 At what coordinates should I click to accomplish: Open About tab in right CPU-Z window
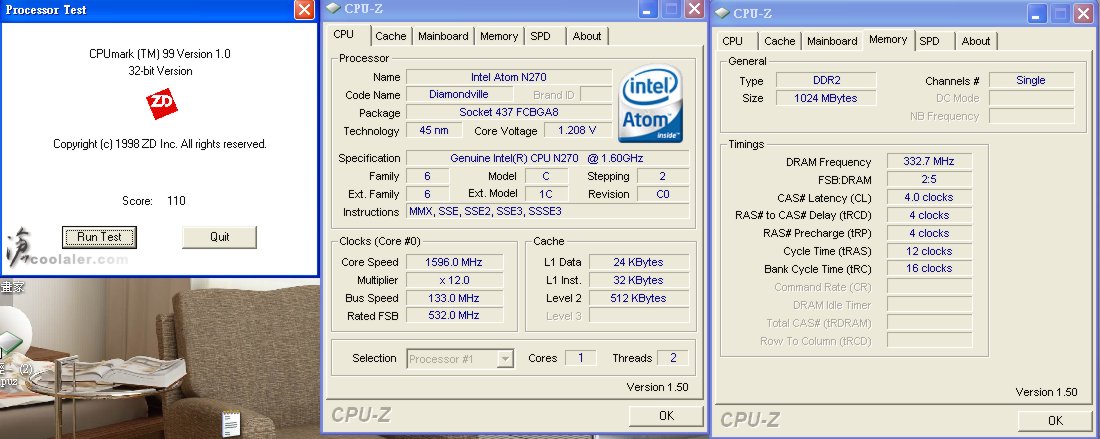click(976, 41)
